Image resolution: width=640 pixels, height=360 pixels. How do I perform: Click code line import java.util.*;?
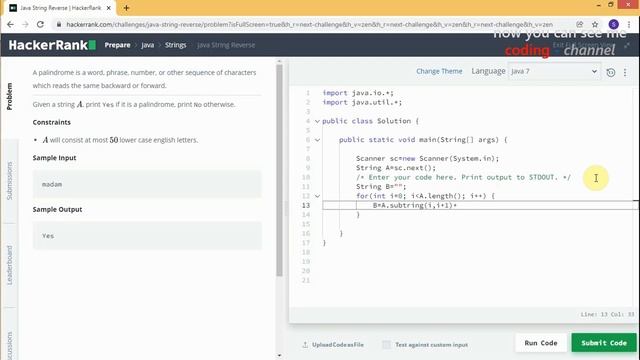click(x=362, y=102)
